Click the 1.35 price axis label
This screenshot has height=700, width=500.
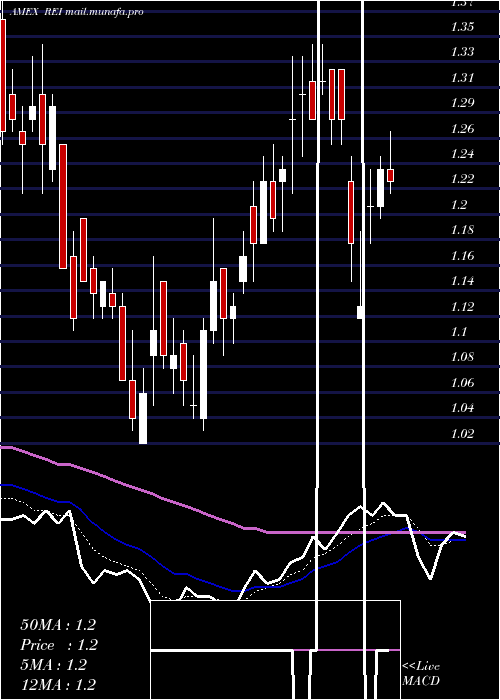click(462, 26)
